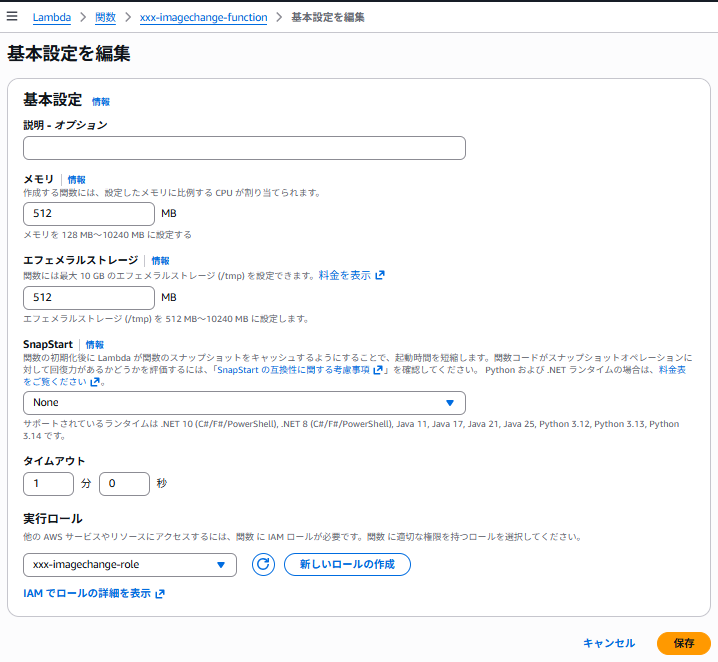Click the エフェメラルストレージ value field
The width and height of the screenshot is (718, 662).
pos(89,298)
